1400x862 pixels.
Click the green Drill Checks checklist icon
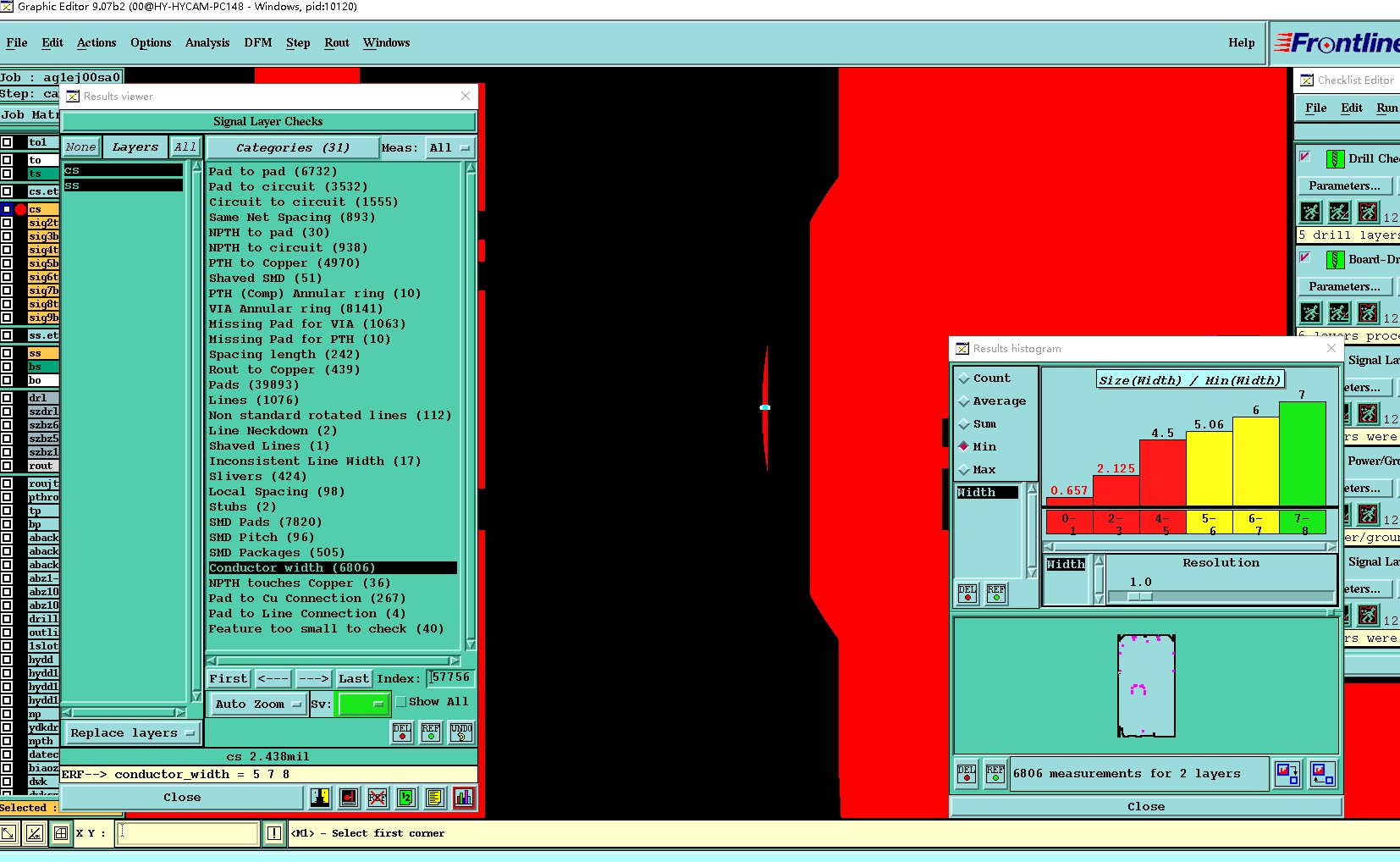[x=1335, y=158]
